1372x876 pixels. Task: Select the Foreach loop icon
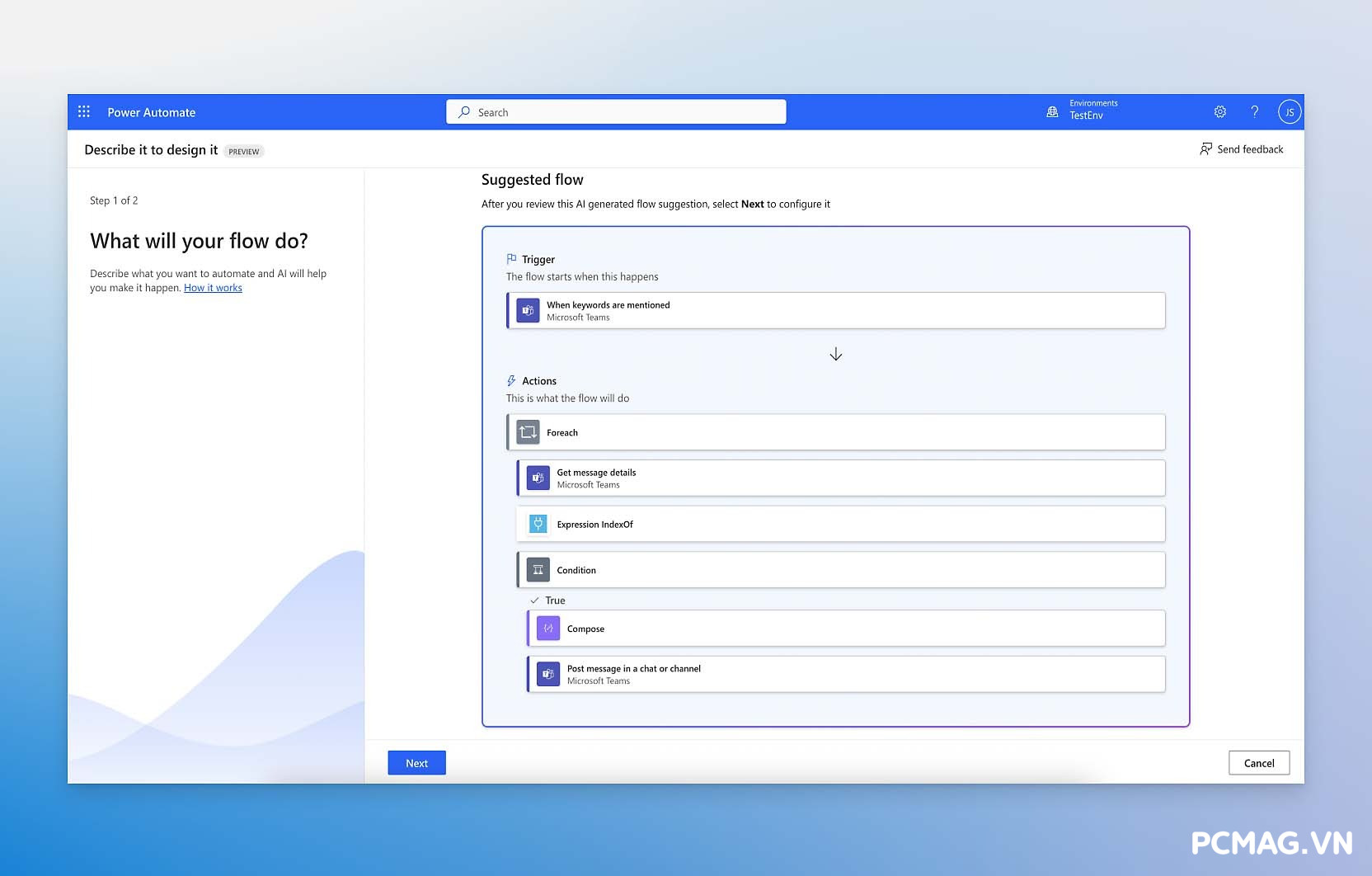point(527,431)
